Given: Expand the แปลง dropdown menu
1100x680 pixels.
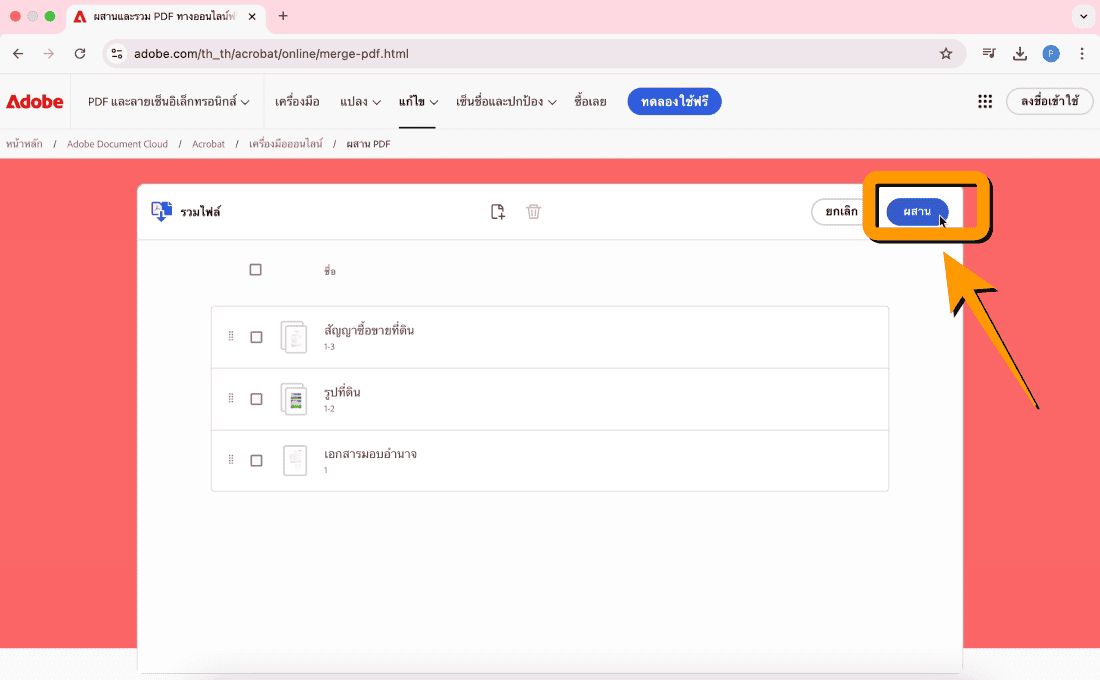Looking at the screenshot, I should click(360, 102).
